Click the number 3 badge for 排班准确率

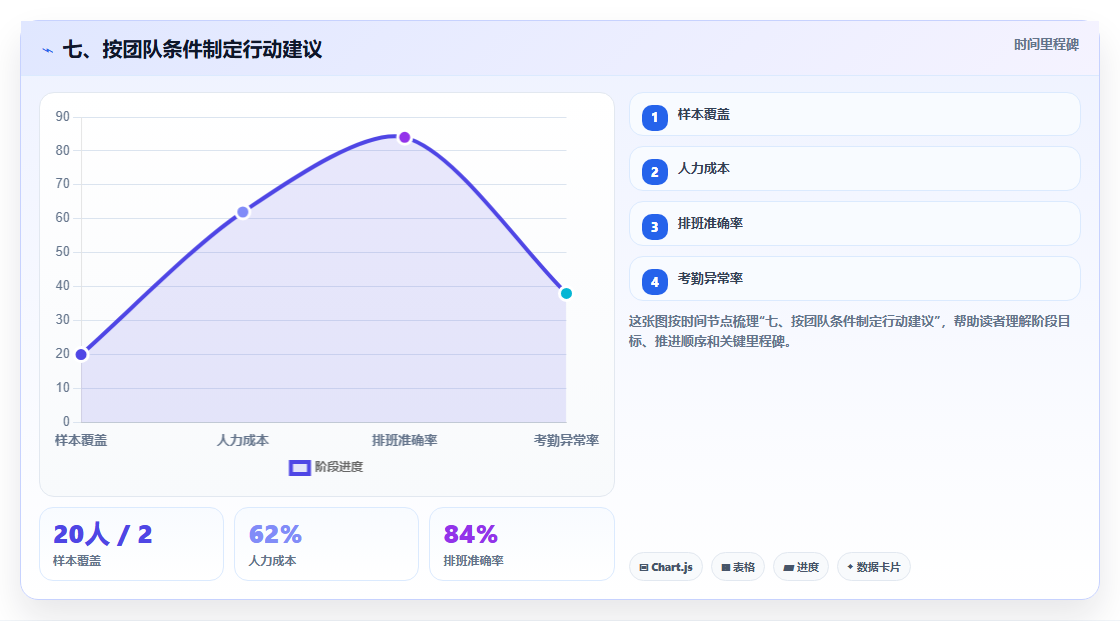point(654,227)
